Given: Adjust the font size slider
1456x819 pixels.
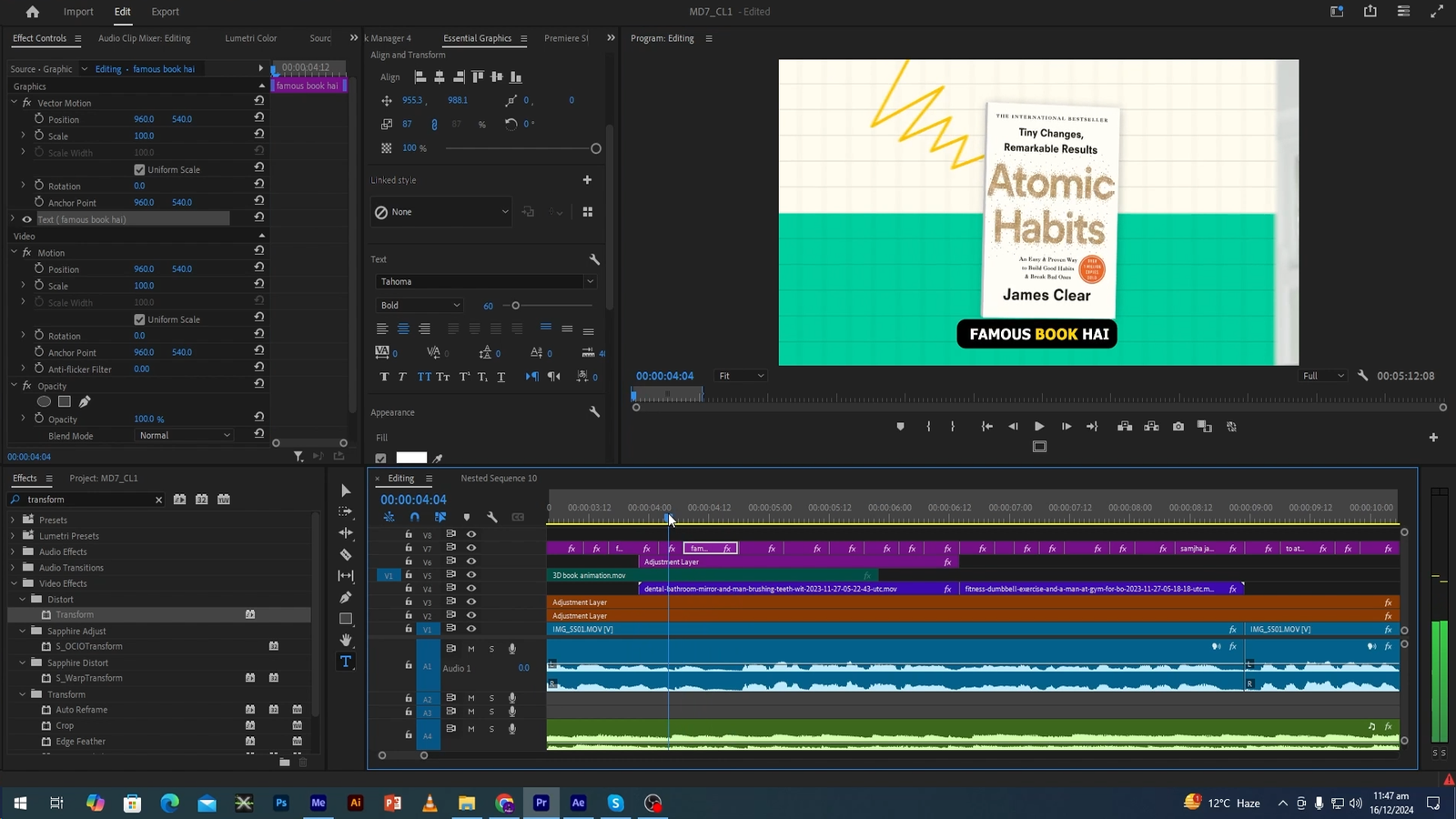Looking at the screenshot, I should [x=515, y=306].
